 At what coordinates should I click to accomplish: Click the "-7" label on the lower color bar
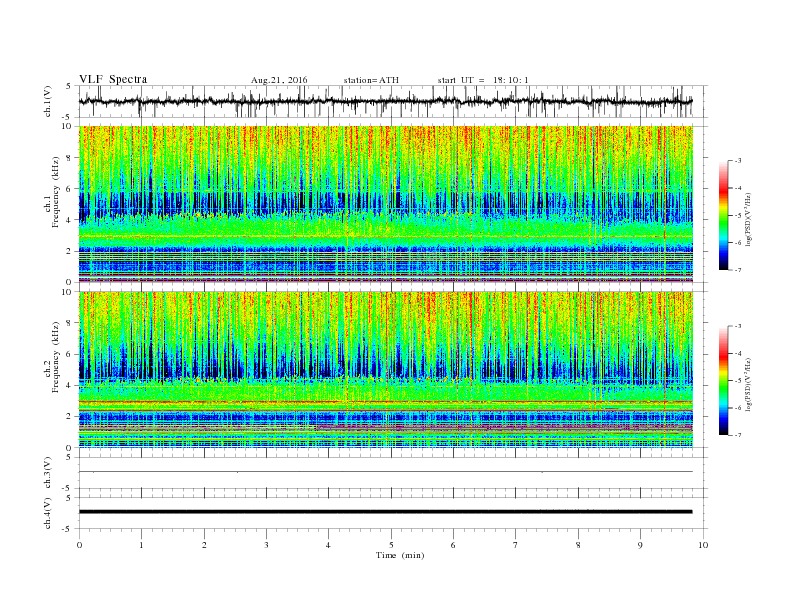(738, 435)
